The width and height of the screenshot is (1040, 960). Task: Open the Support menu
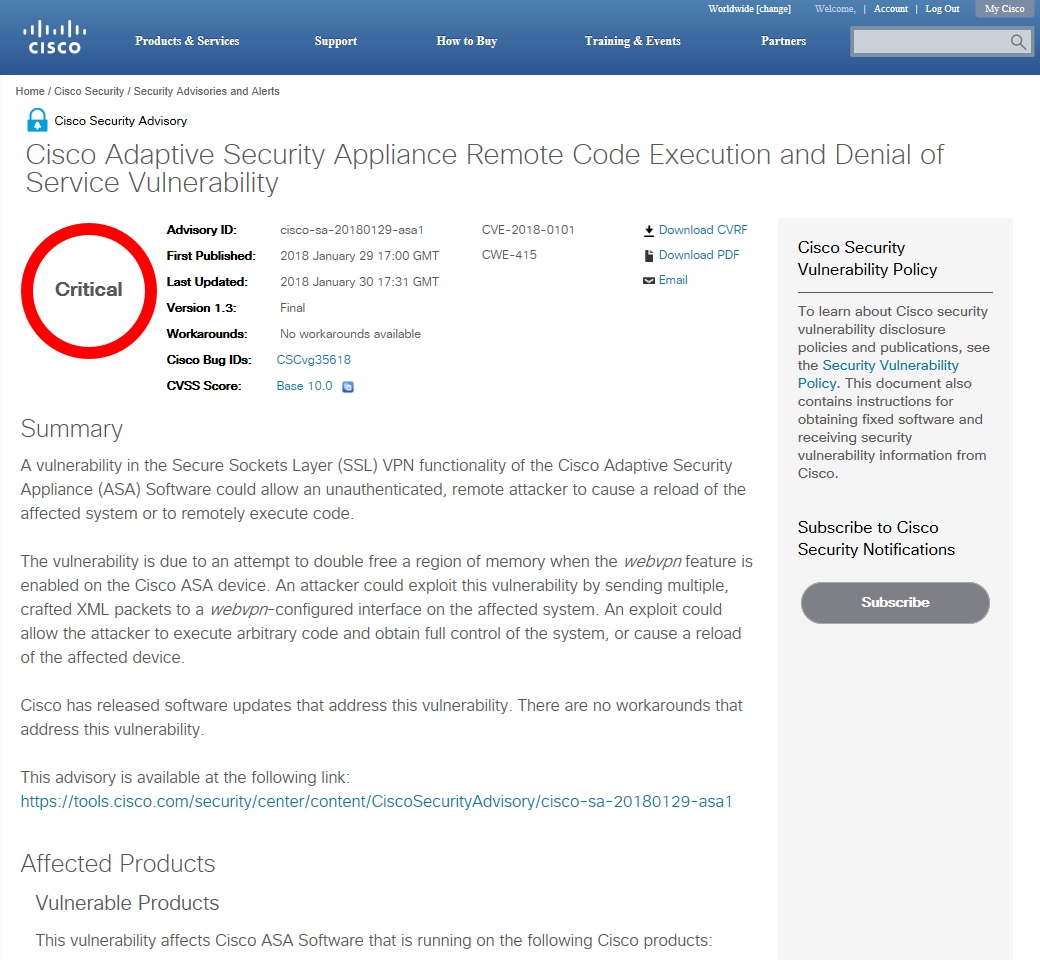tap(335, 41)
